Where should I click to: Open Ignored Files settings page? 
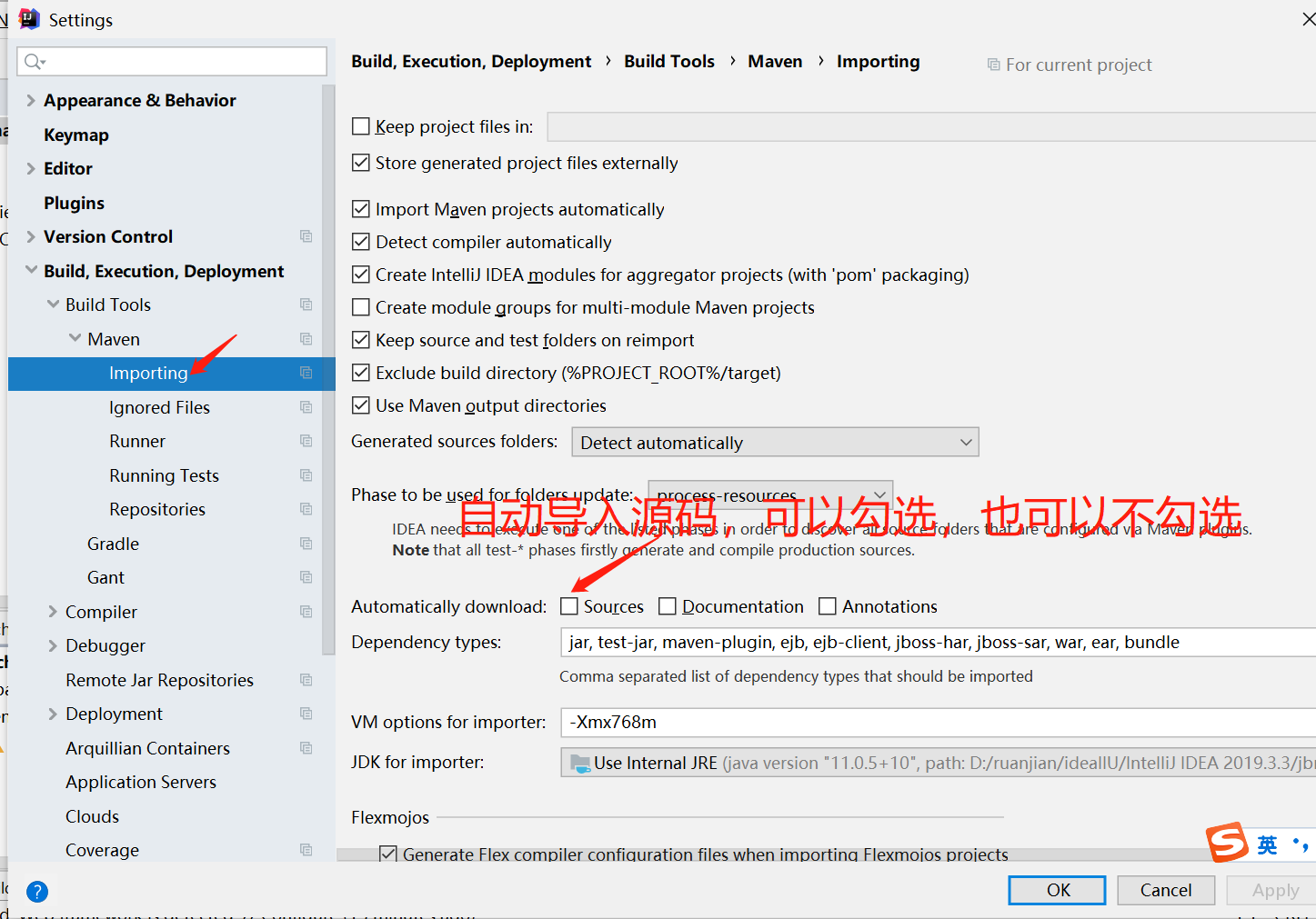159,407
